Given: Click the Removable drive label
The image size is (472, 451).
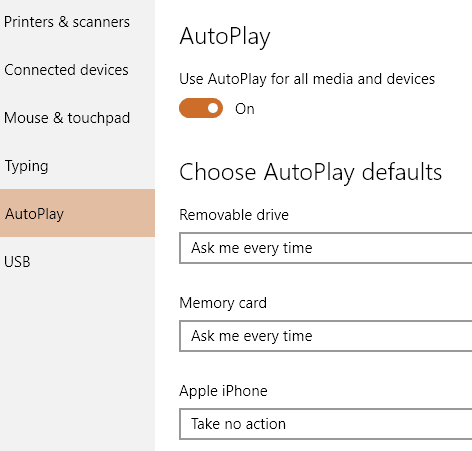Looking at the screenshot, I should click(234, 215).
